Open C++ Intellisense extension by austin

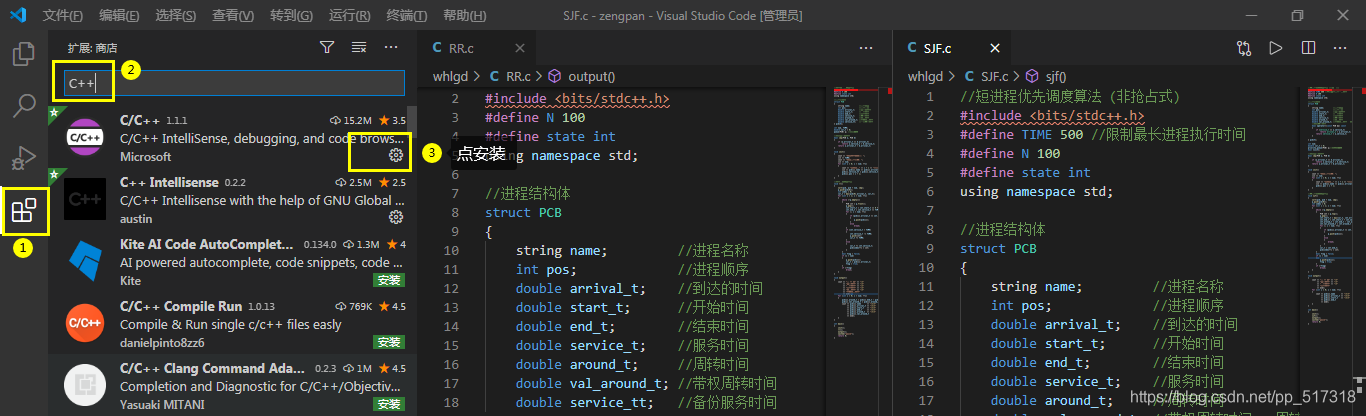coord(234,199)
